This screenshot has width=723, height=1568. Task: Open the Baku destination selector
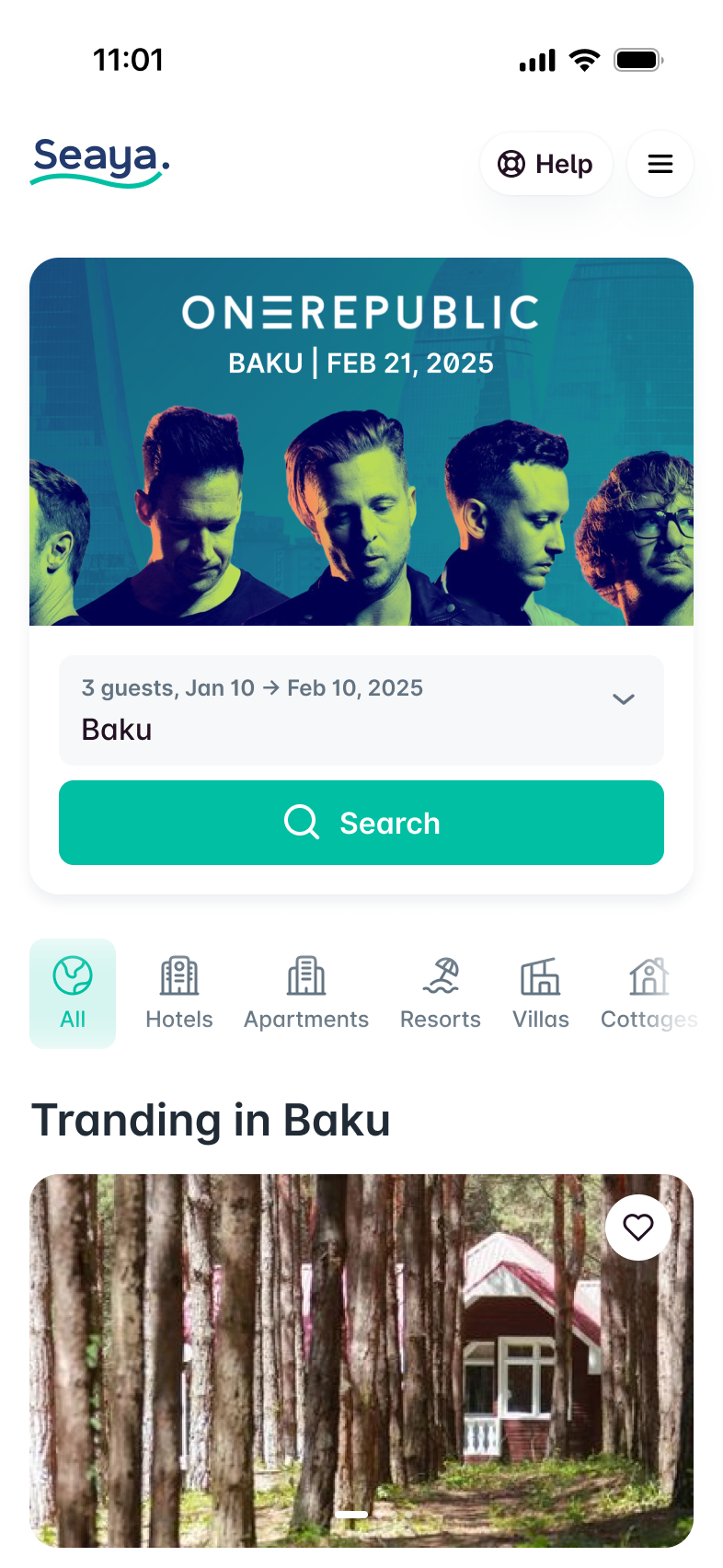[361, 710]
